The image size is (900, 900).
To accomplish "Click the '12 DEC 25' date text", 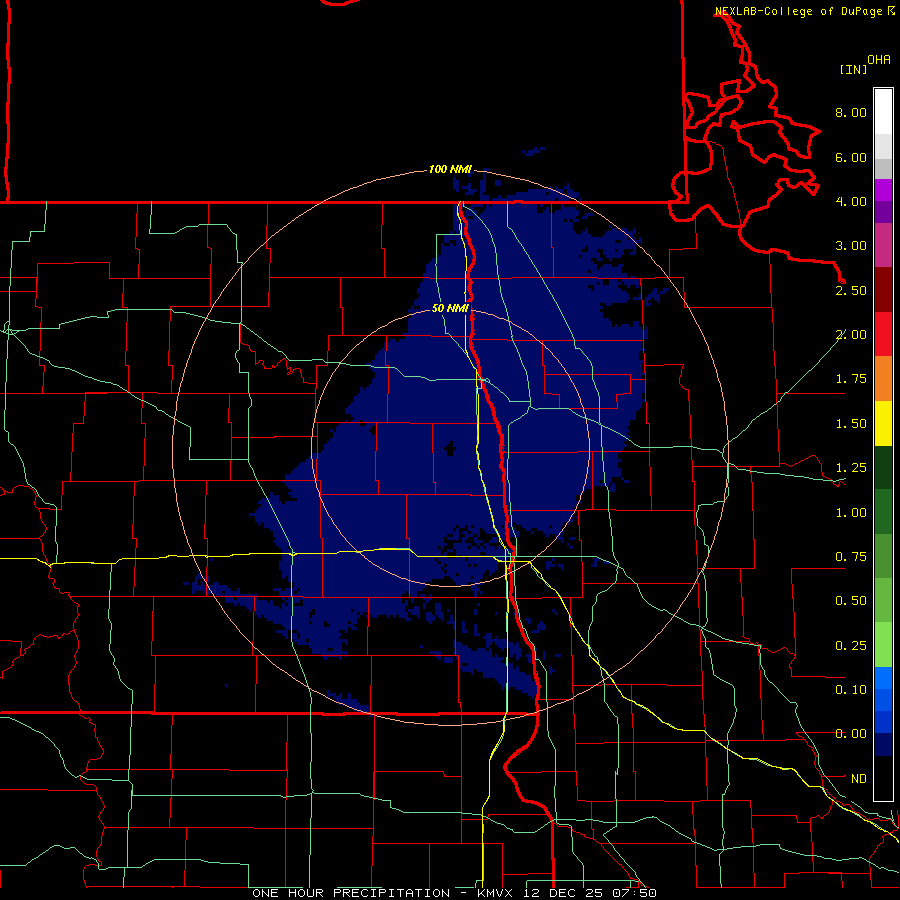I will [x=564, y=893].
